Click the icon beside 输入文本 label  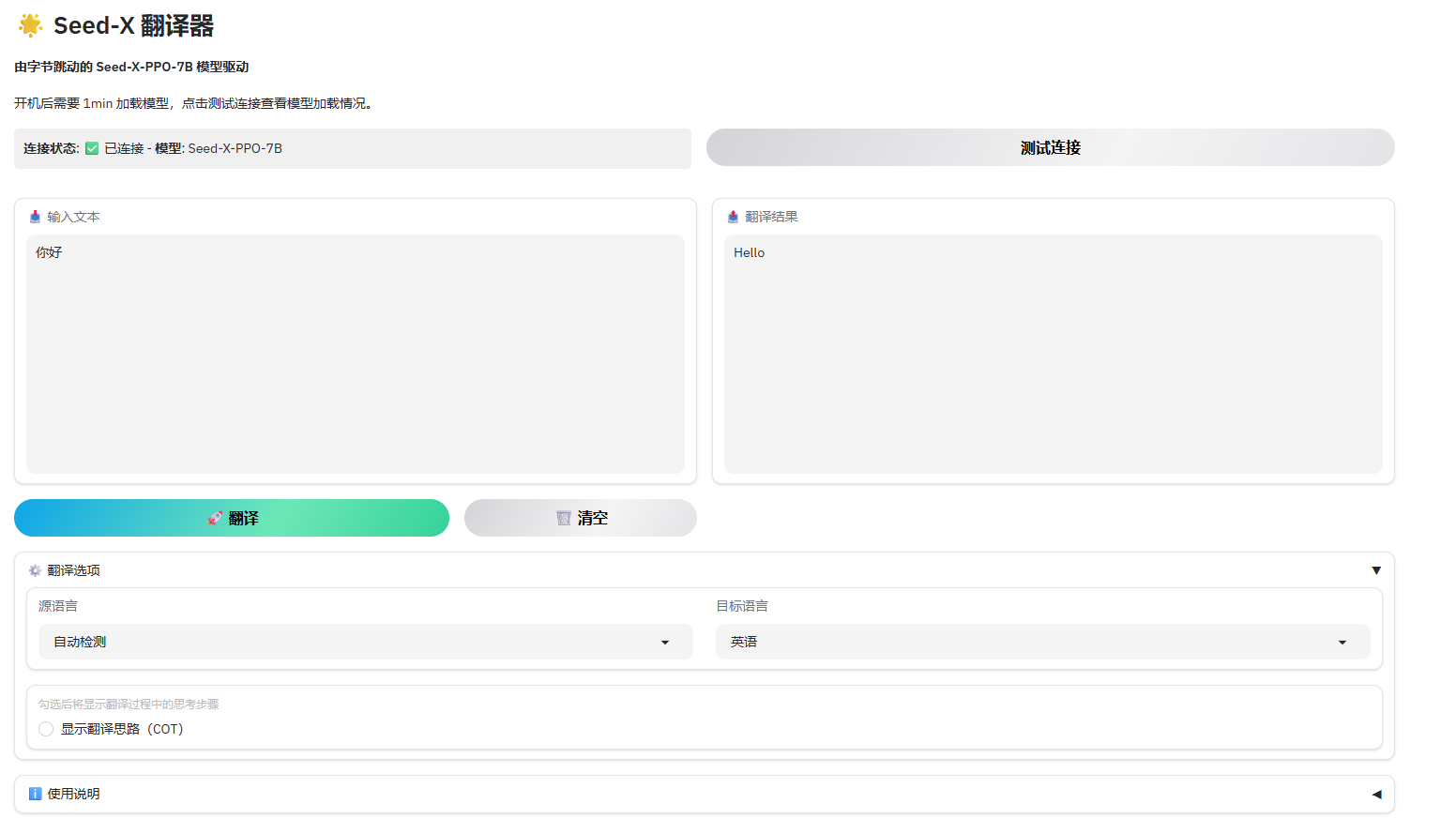[x=35, y=217]
